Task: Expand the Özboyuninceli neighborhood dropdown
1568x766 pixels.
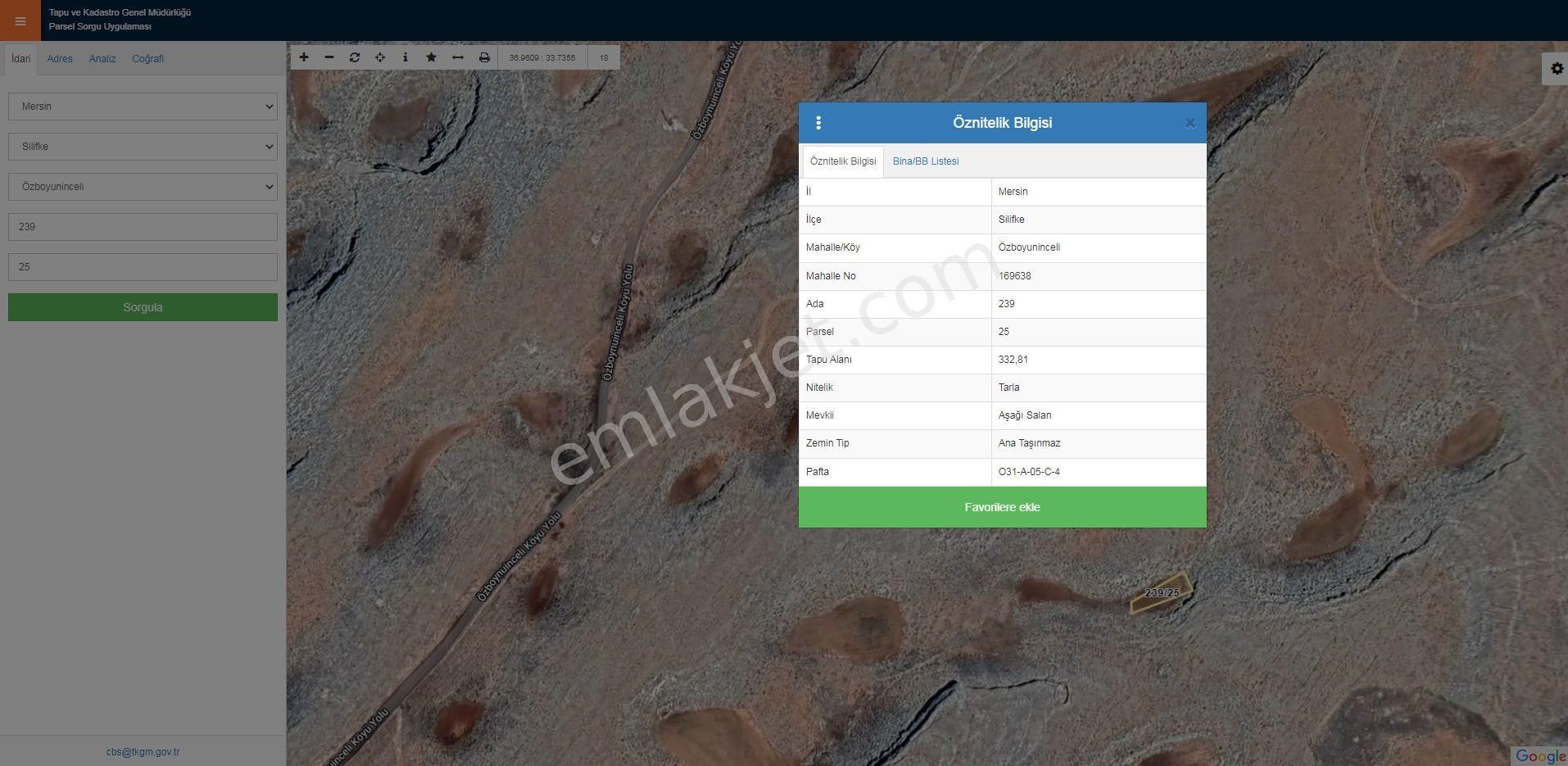Action: (143, 187)
